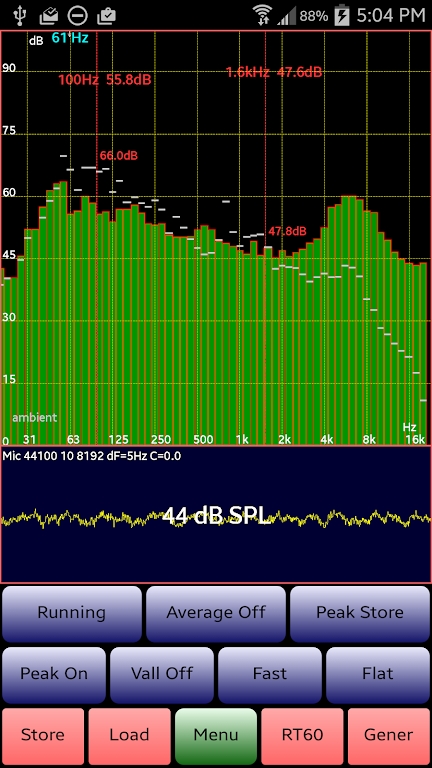Tap the do-not-disturb icon in status bar

point(77,16)
